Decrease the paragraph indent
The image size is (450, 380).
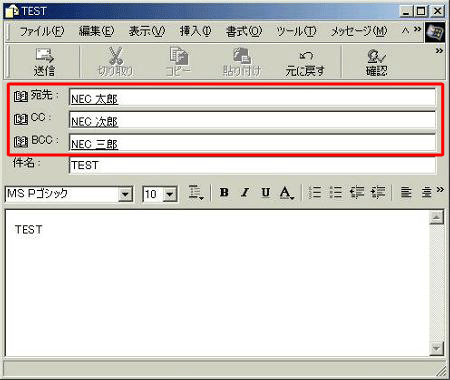click(357, 192)
